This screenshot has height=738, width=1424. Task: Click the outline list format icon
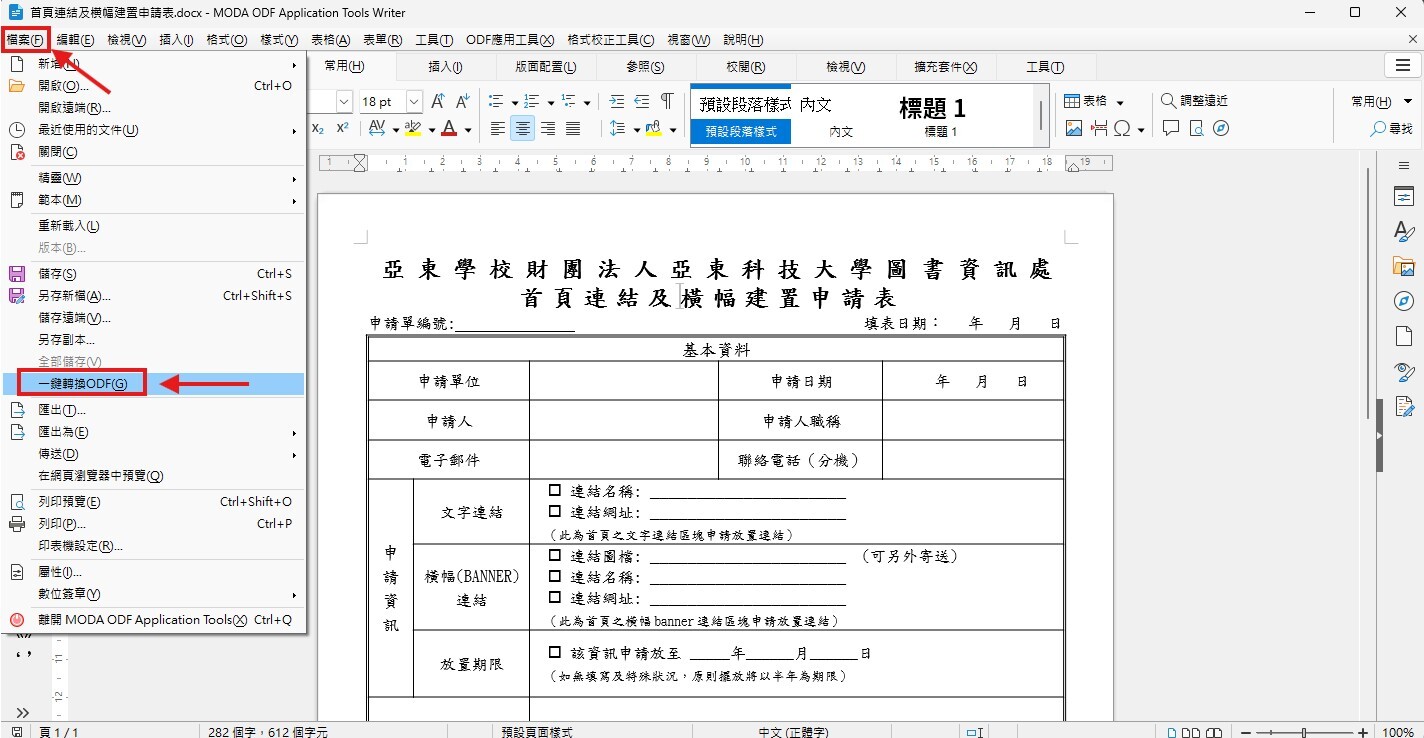pos(568,102)
